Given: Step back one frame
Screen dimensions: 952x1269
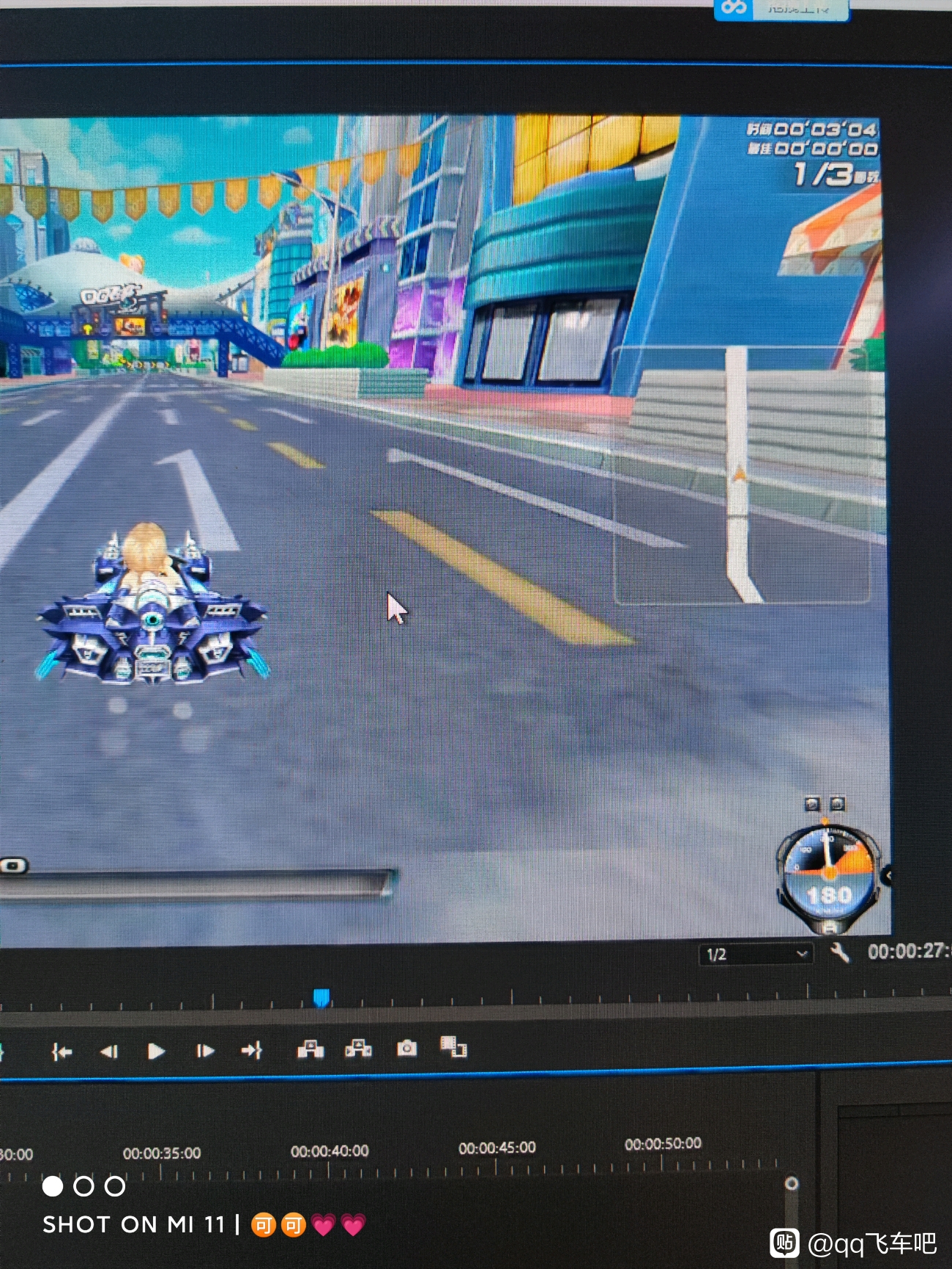Looking at the screenshot, I should [x=109, y=1052].
